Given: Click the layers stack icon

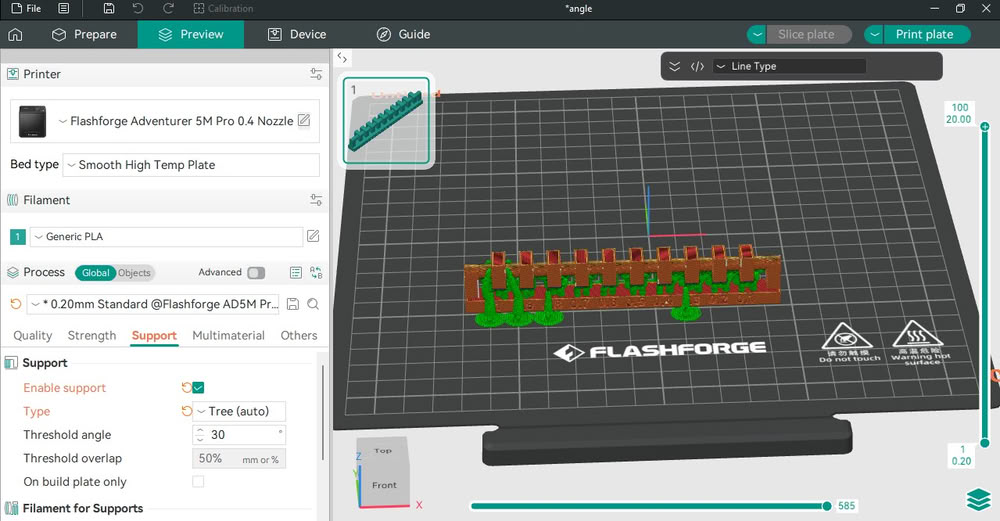Looking at the screenshot, I should [978, 500].
